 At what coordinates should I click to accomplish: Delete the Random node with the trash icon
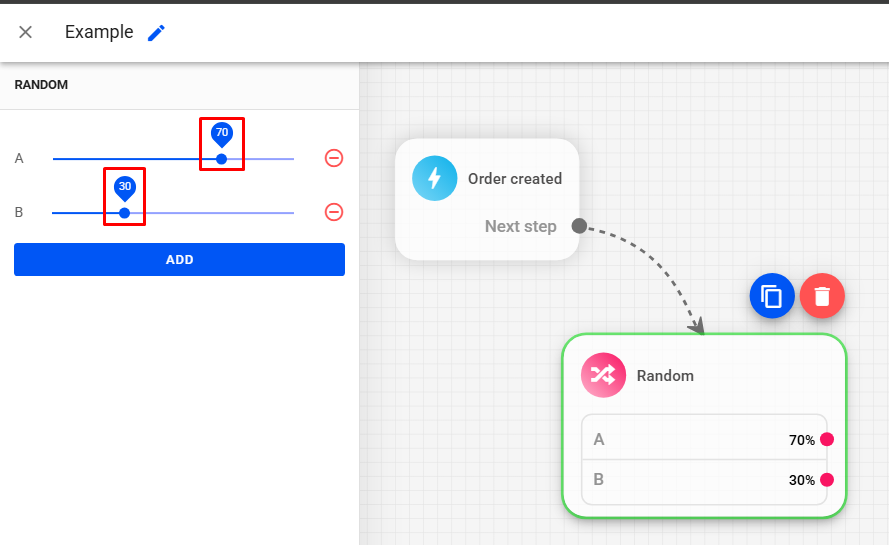coord(822,296)
